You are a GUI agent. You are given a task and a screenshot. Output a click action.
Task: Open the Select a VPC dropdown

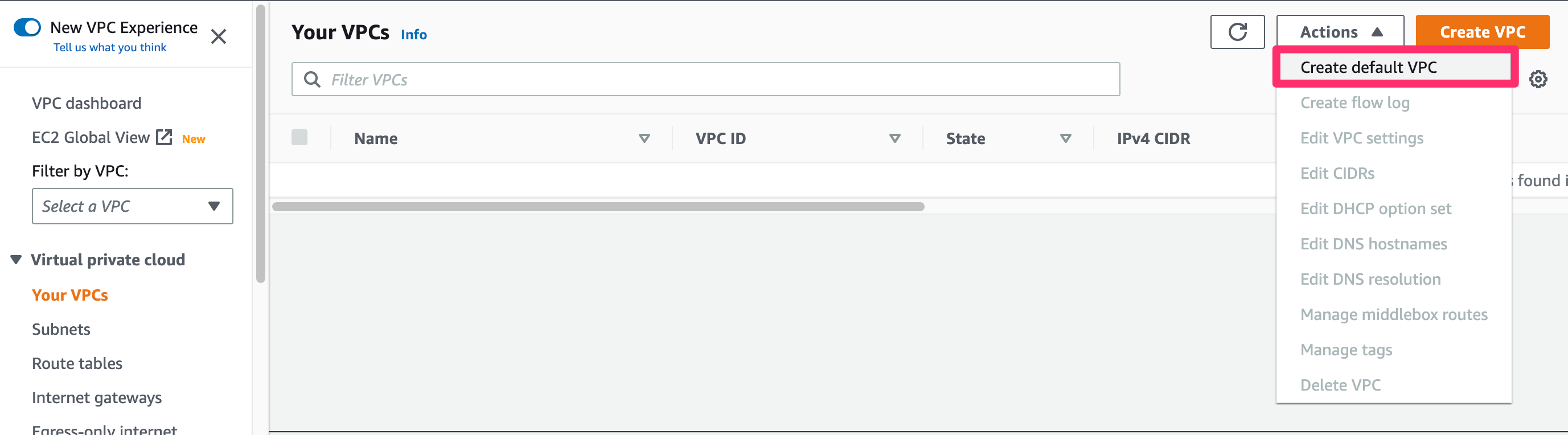pyautogui.click(x=132, y=206)
